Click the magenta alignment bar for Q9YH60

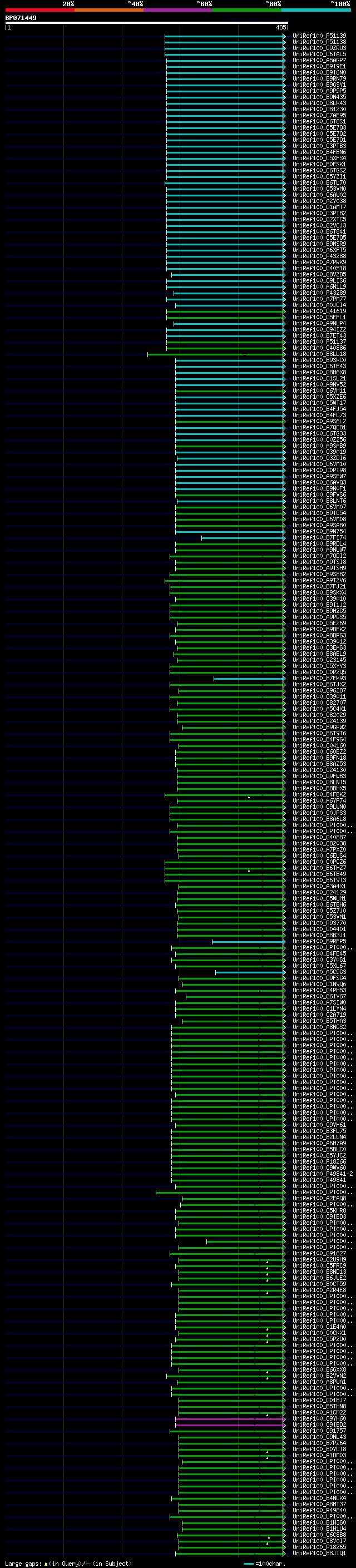(230, 1419)
